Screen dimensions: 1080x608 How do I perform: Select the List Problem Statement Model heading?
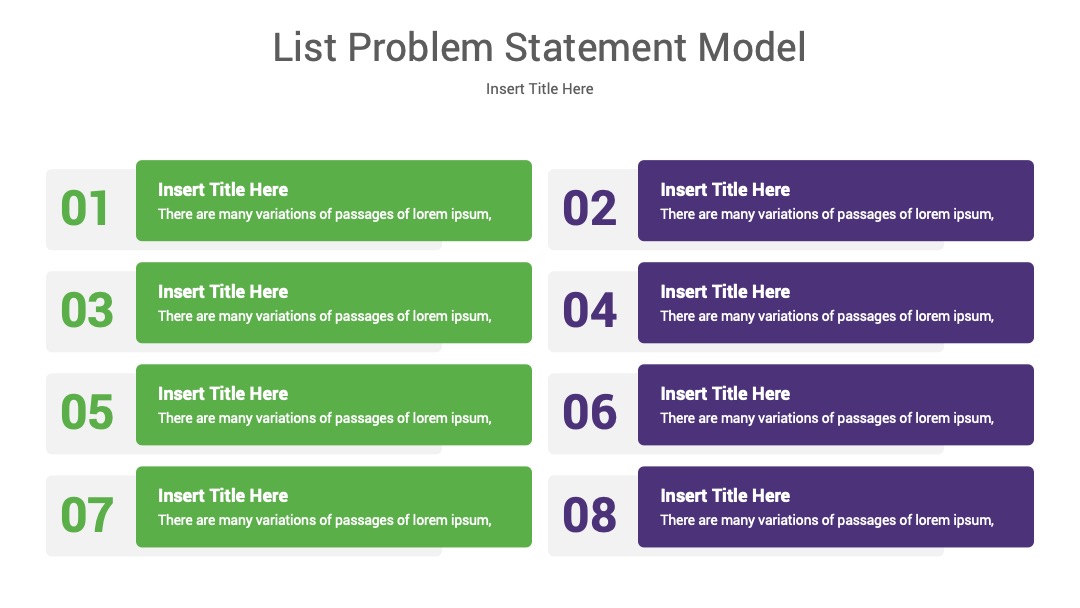pos(539,48)
